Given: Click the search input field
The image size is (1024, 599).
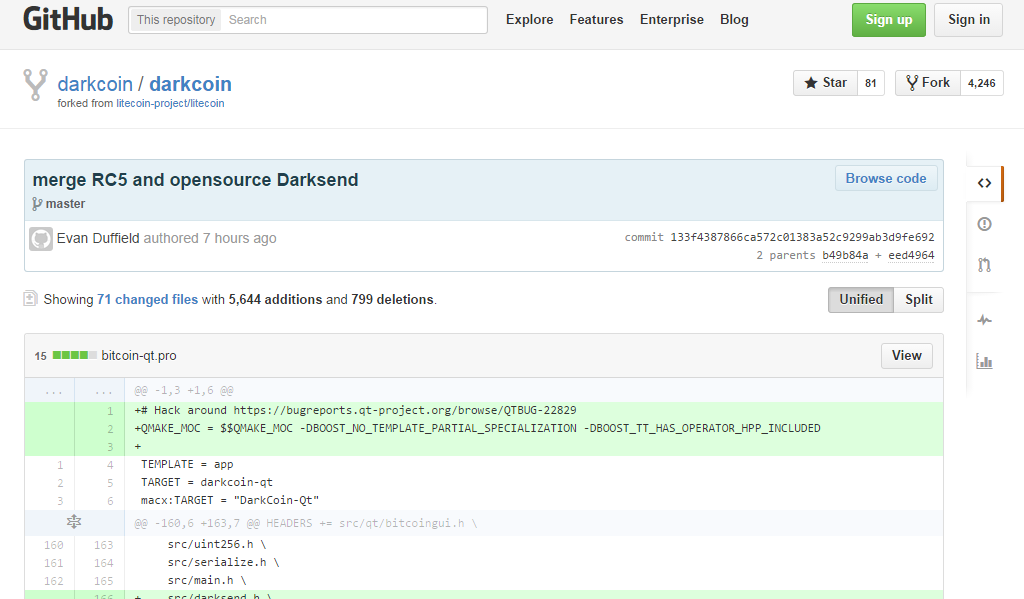Looking at the screenshot, I should [353, 20].
